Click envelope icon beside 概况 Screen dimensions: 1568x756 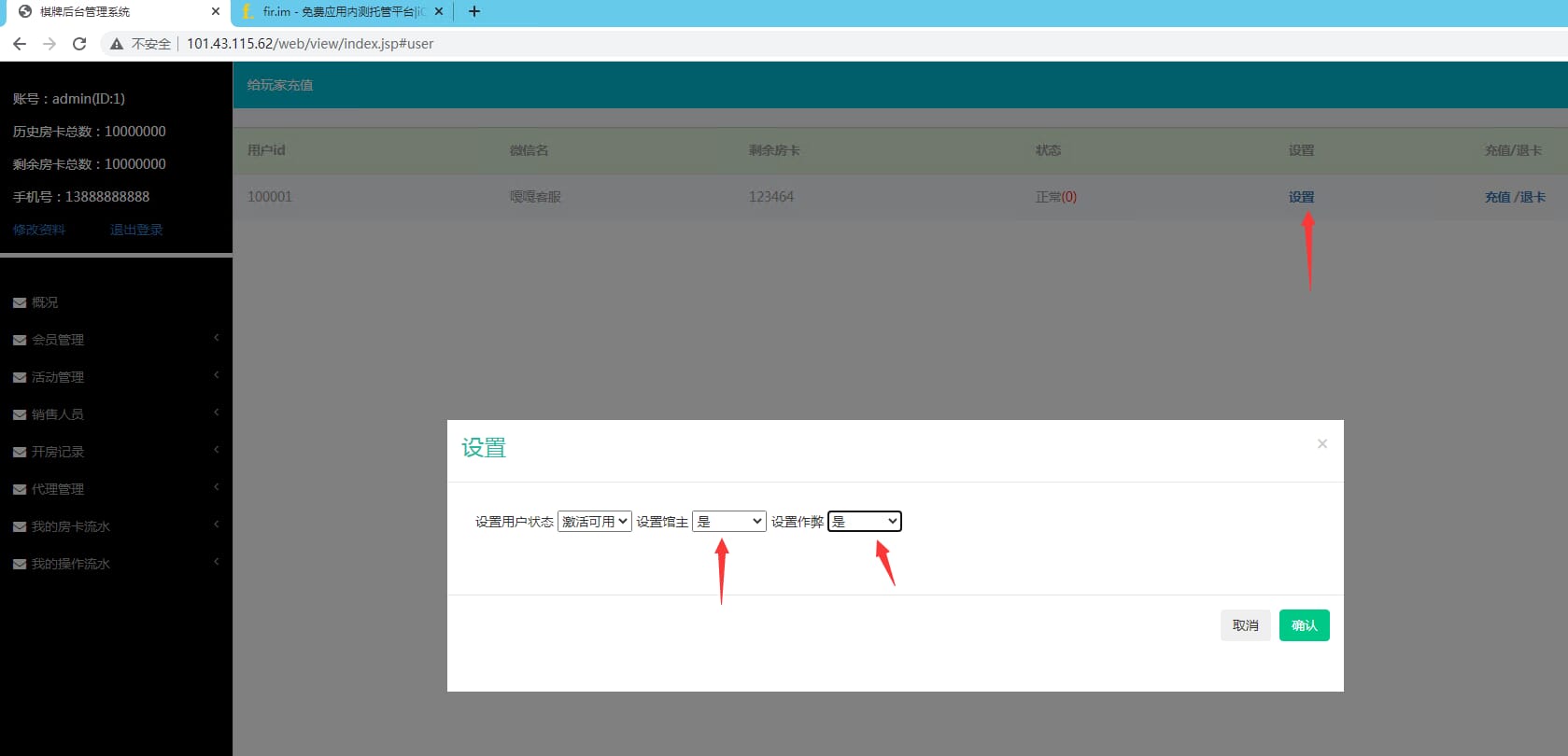[x=20, y=303]
